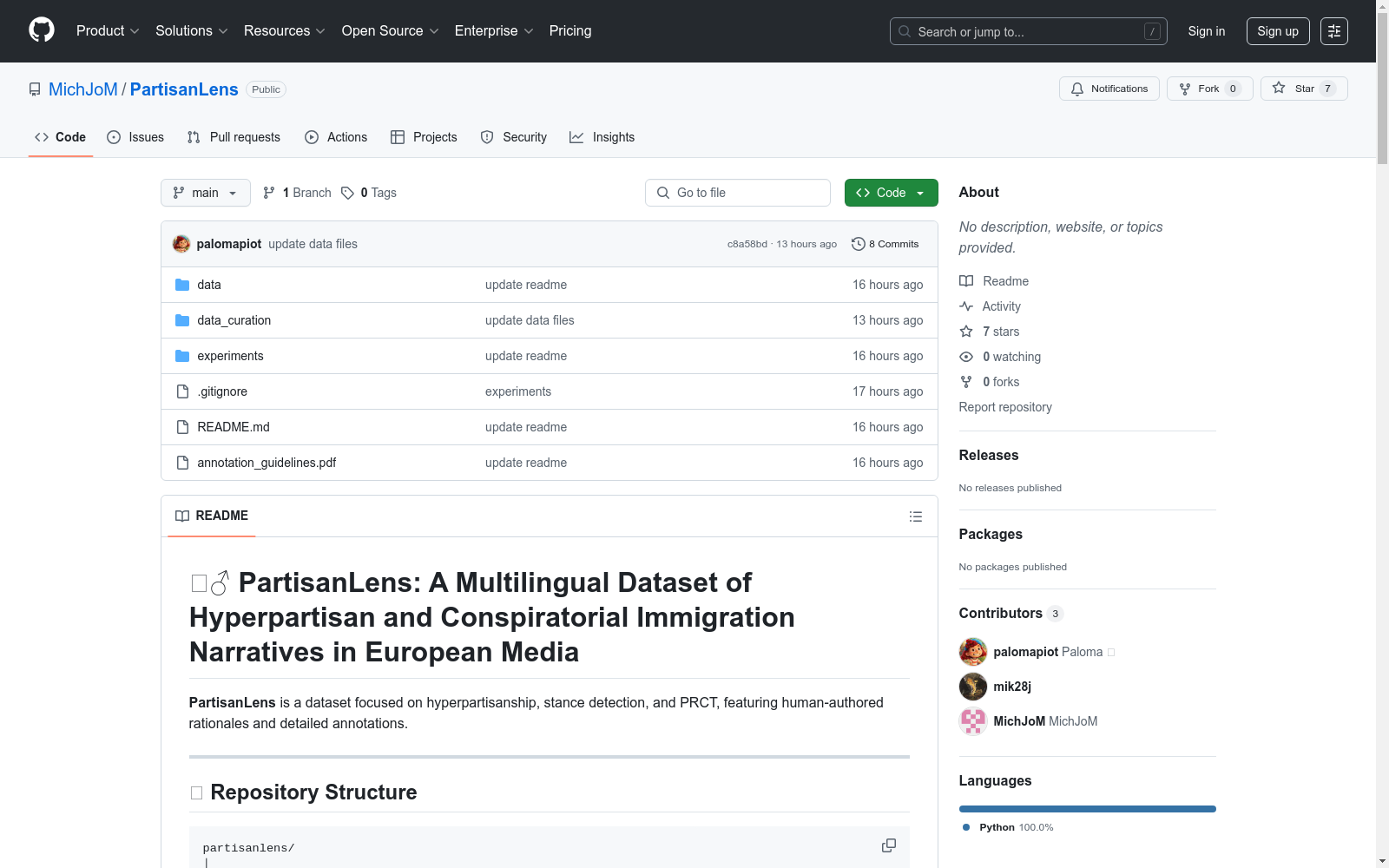Image resolution: width=1389 pixels, height=868 pixels.
Task: Expand the Enterprise menu
Action: pos(494,30)
